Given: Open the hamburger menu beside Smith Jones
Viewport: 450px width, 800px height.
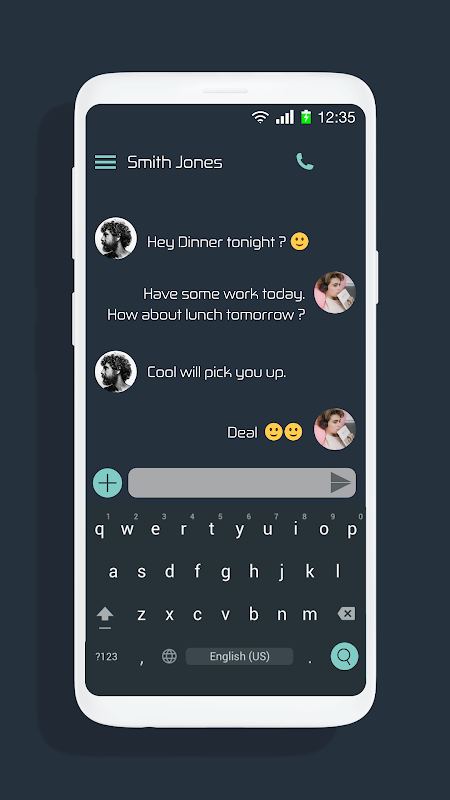Looking at the screenshot, I should 105,162.
